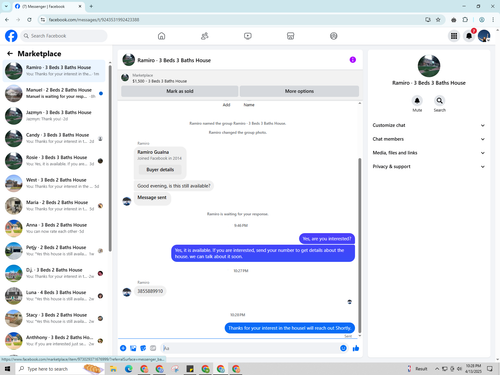Viewport: 500px width, 375px height.
Task: Open Candy - 3 Beds 3 Baths House conversation
Action: [54, 138]
